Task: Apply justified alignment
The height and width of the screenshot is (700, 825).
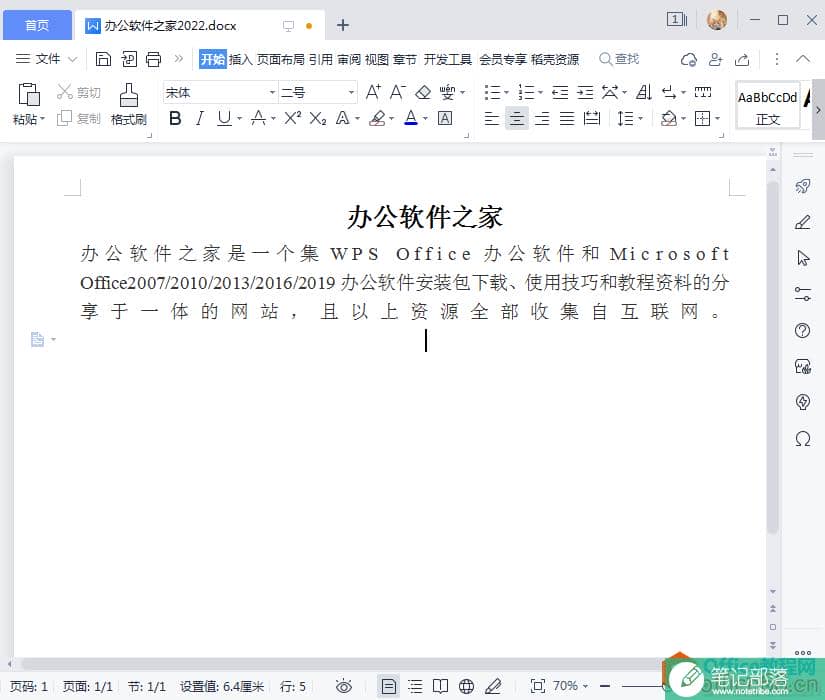Action: [x=567, y=118]
